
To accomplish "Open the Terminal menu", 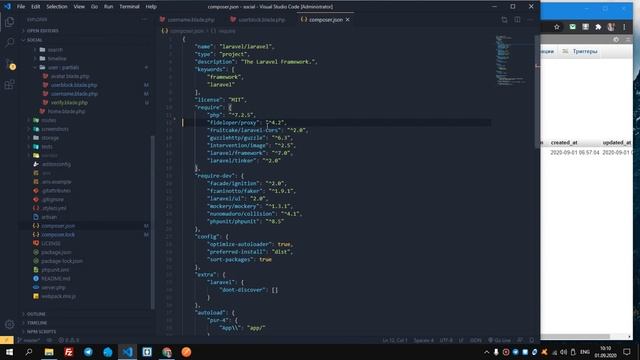I will click(129, 7).
